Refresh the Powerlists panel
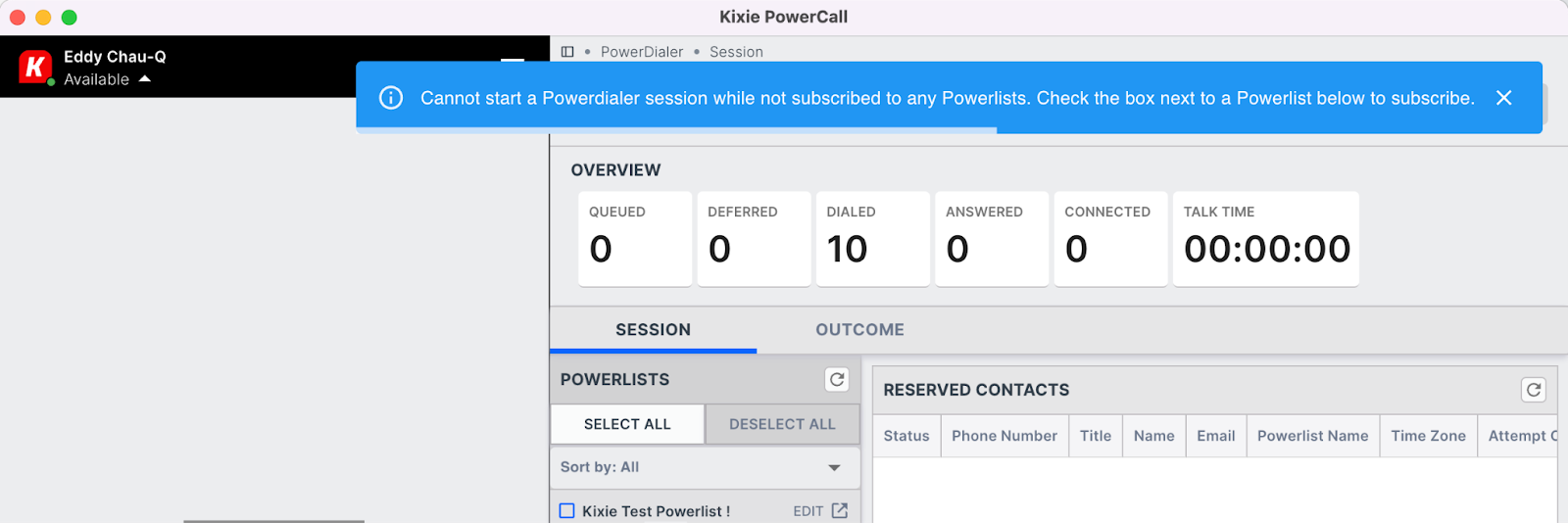 point(837,379)
